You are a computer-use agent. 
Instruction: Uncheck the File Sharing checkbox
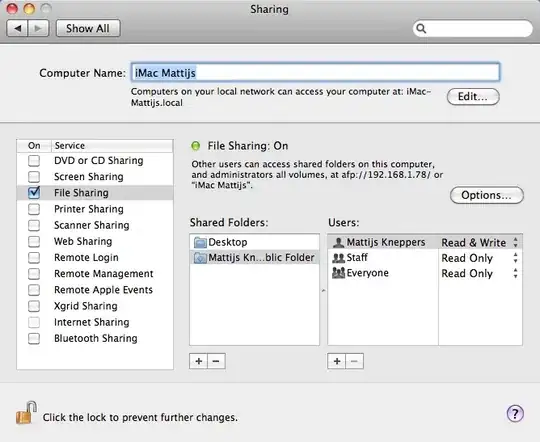[x=34, y=192]
